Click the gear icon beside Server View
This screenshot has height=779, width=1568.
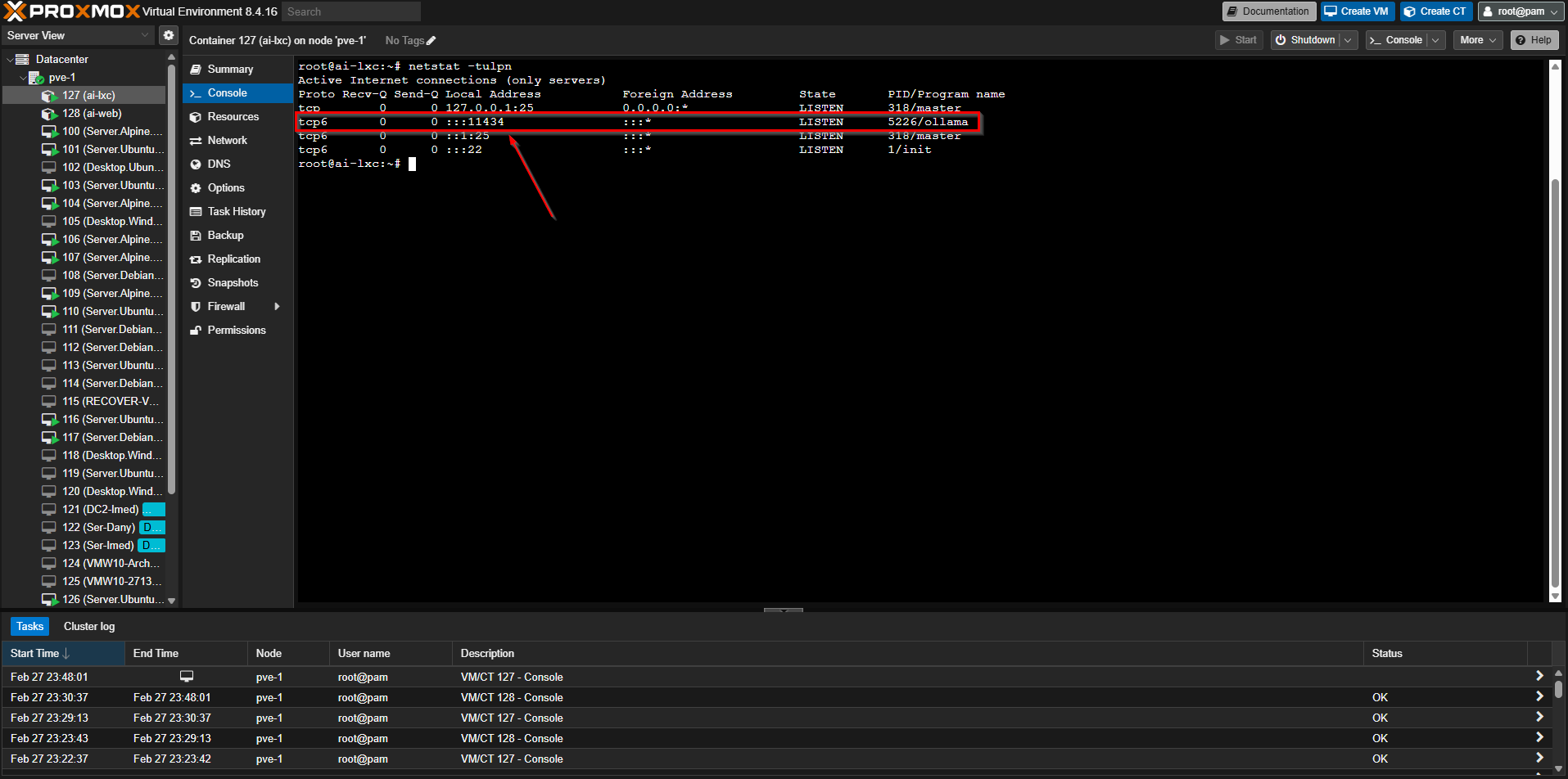pos(168,35)
